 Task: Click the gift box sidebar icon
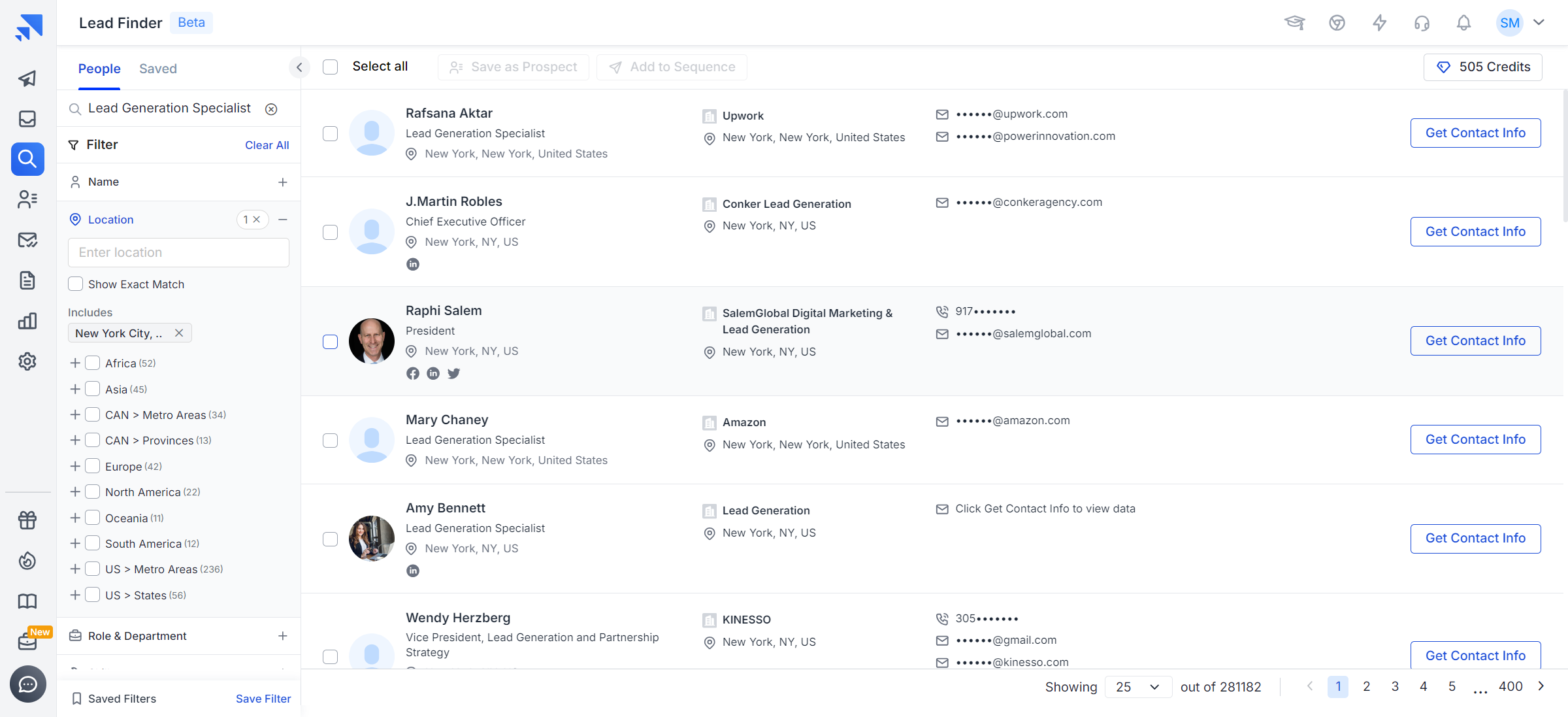pos(27,520)
